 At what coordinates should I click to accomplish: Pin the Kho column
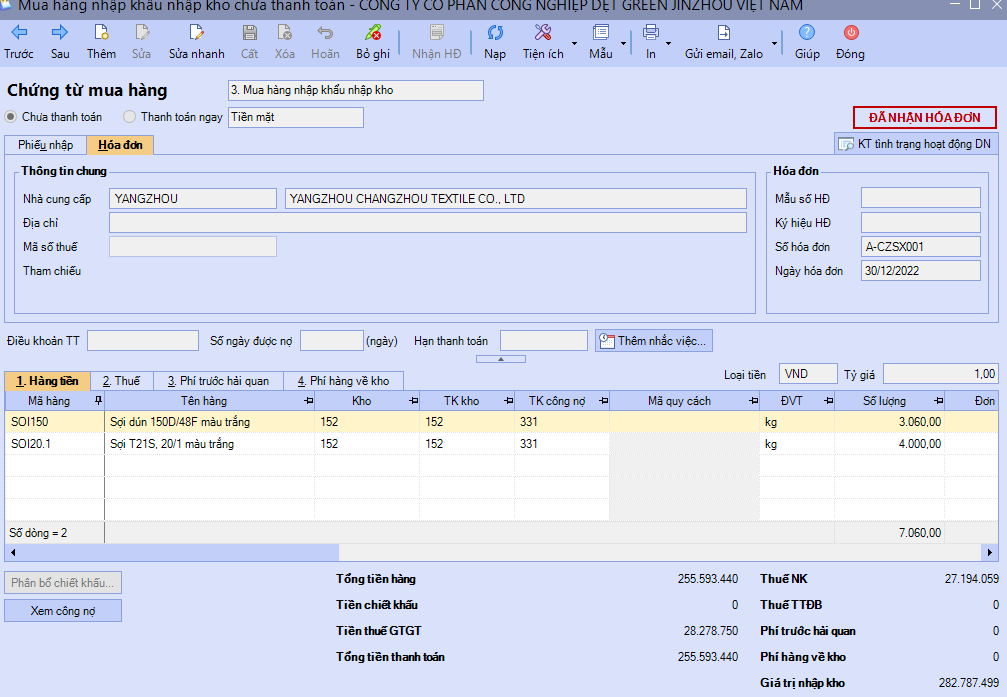(414, 401)
